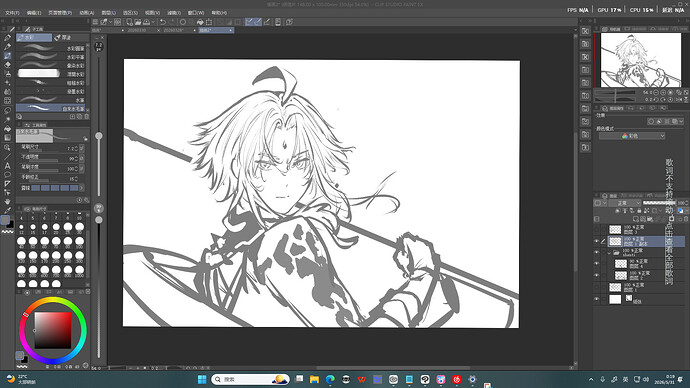The image size is (690, 388).
Task: Select the 湿润水彩 brush
Action: (51, 74)
